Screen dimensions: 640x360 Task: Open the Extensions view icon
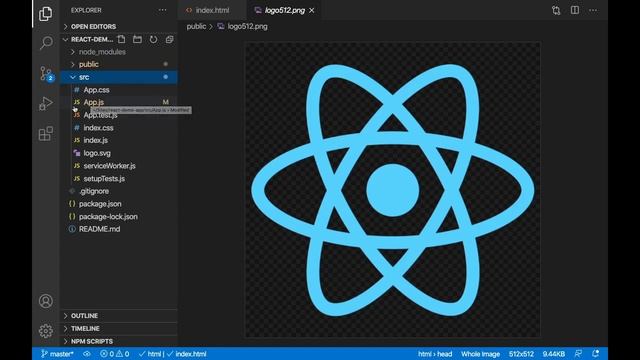[x=46, y=133]
